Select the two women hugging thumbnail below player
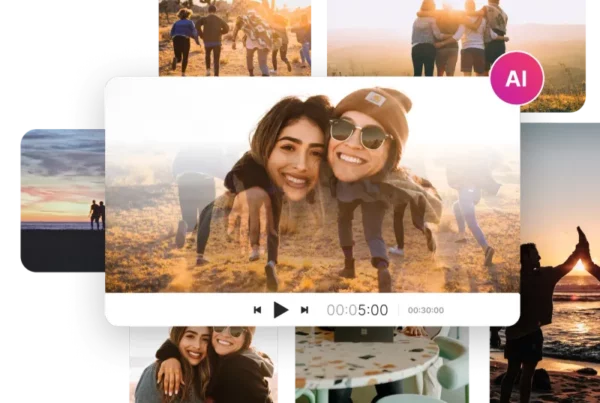 click(x=204, y=364)
